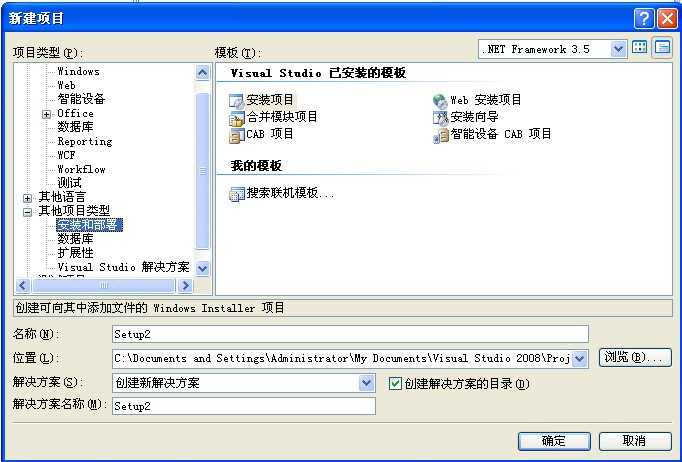Expand the Office tree node
Viewport: 682px width, 462px height.
[x=47, y=114]
